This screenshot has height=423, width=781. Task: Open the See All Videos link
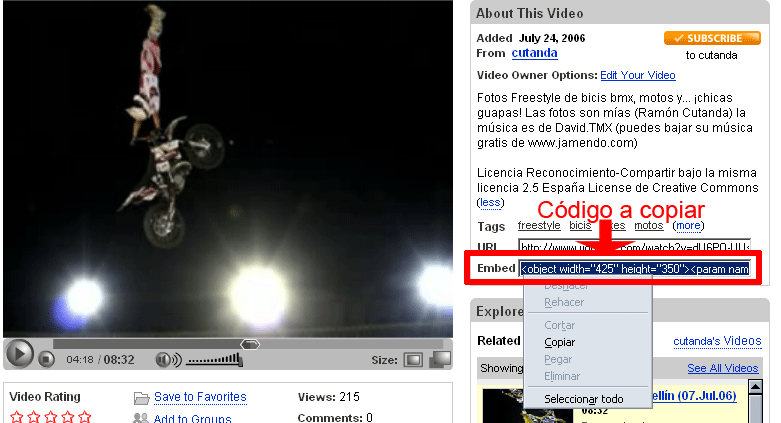pos(722,368)
